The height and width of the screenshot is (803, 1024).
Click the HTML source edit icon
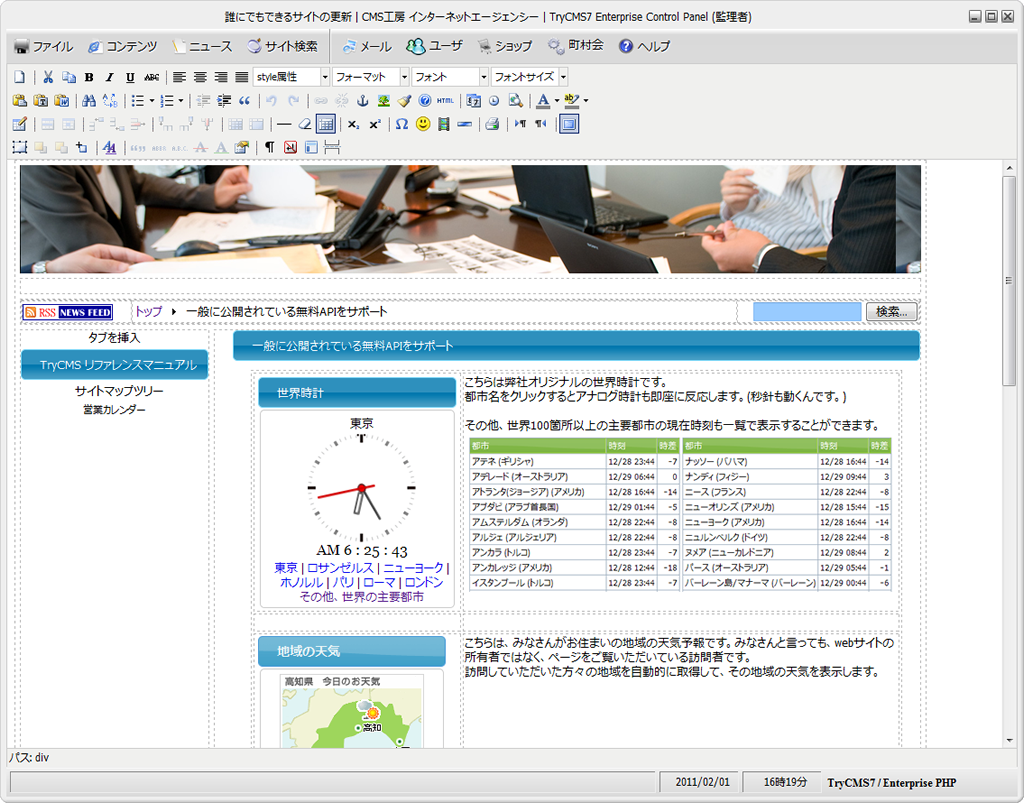click(445, 101)
